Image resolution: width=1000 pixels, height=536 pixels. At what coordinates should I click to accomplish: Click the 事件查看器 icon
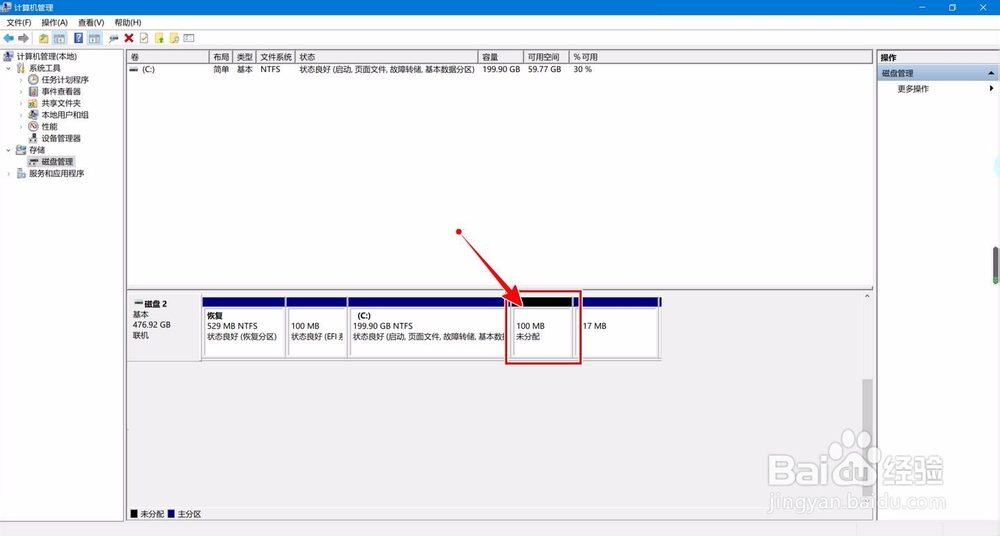[33, 91]
